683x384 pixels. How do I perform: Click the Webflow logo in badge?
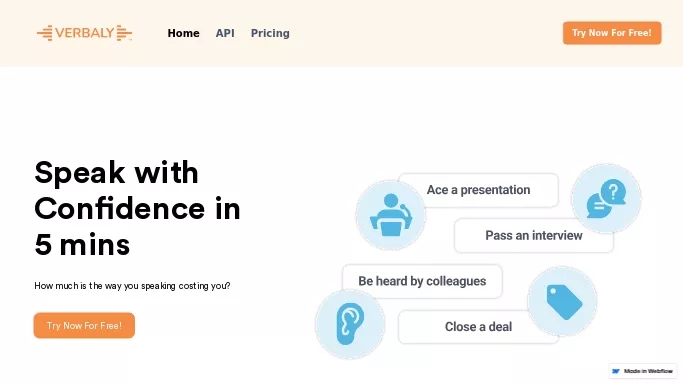point(615,371)
